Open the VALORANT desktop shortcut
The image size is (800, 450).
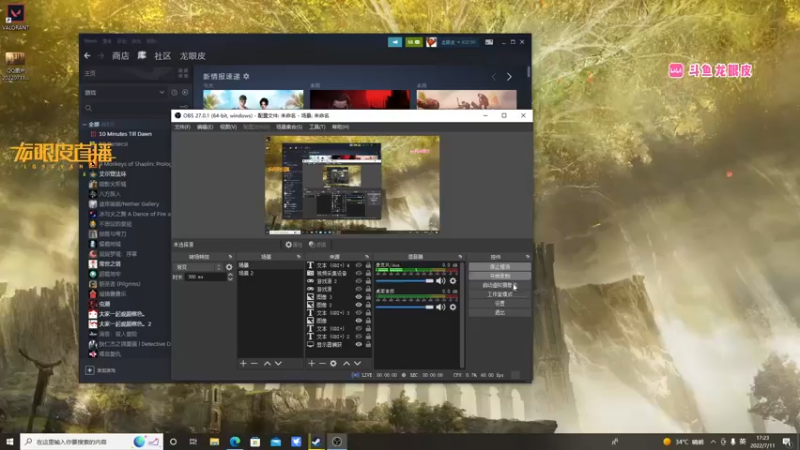[15, 16]
